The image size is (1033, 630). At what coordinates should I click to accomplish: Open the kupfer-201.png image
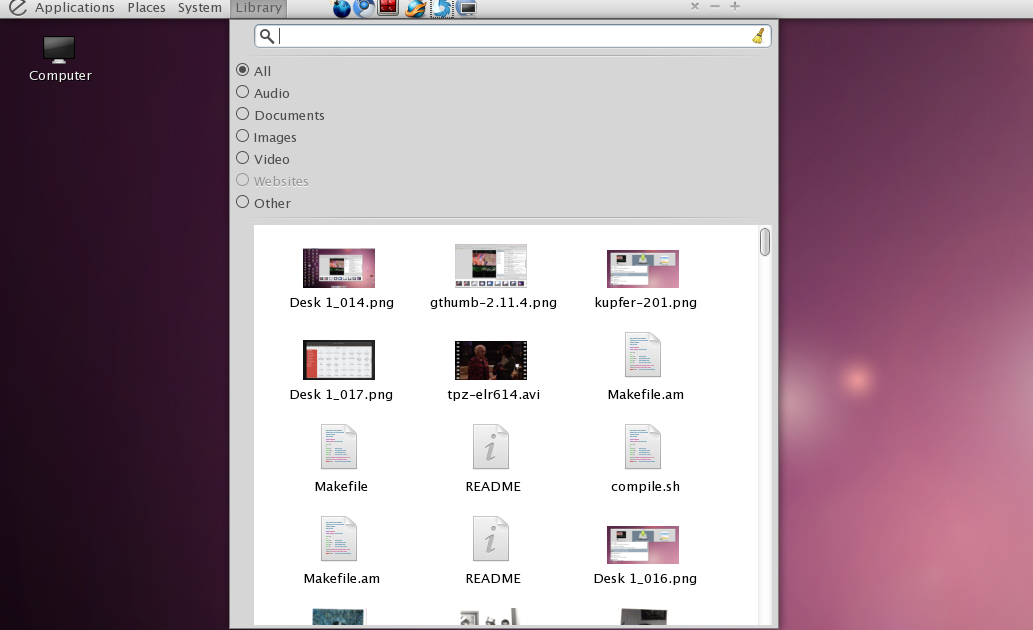coord(642,268)
